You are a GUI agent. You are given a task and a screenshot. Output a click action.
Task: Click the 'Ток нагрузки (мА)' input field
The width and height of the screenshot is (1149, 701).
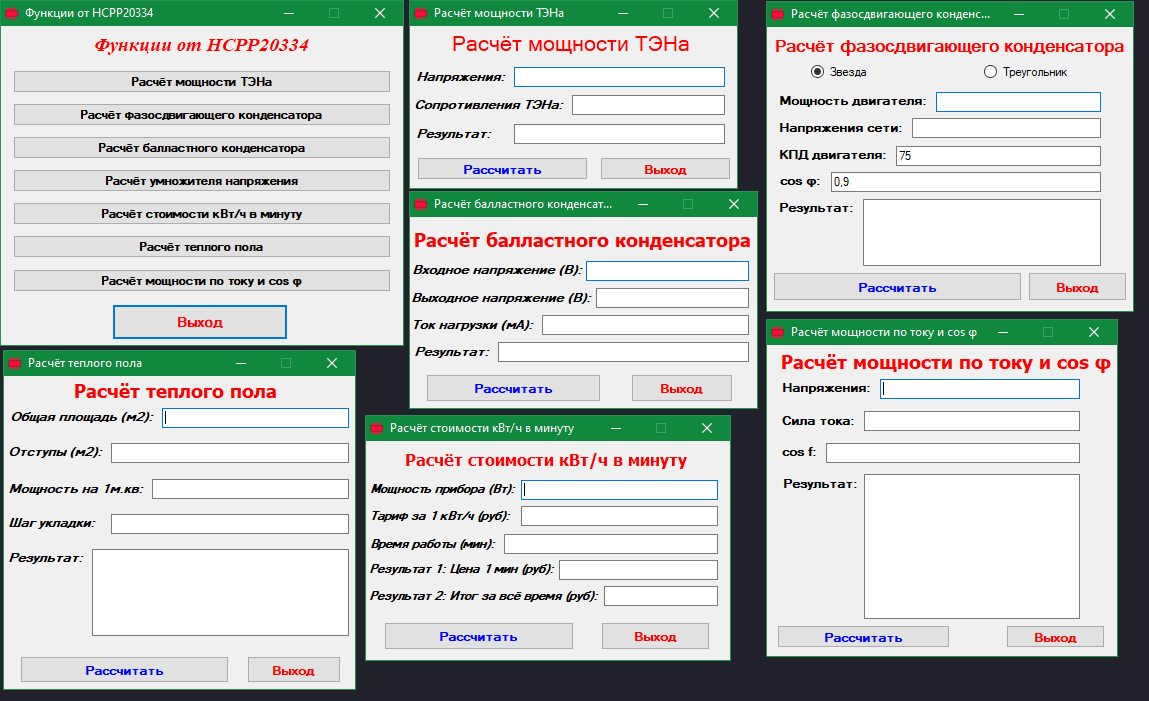(645, 325)
